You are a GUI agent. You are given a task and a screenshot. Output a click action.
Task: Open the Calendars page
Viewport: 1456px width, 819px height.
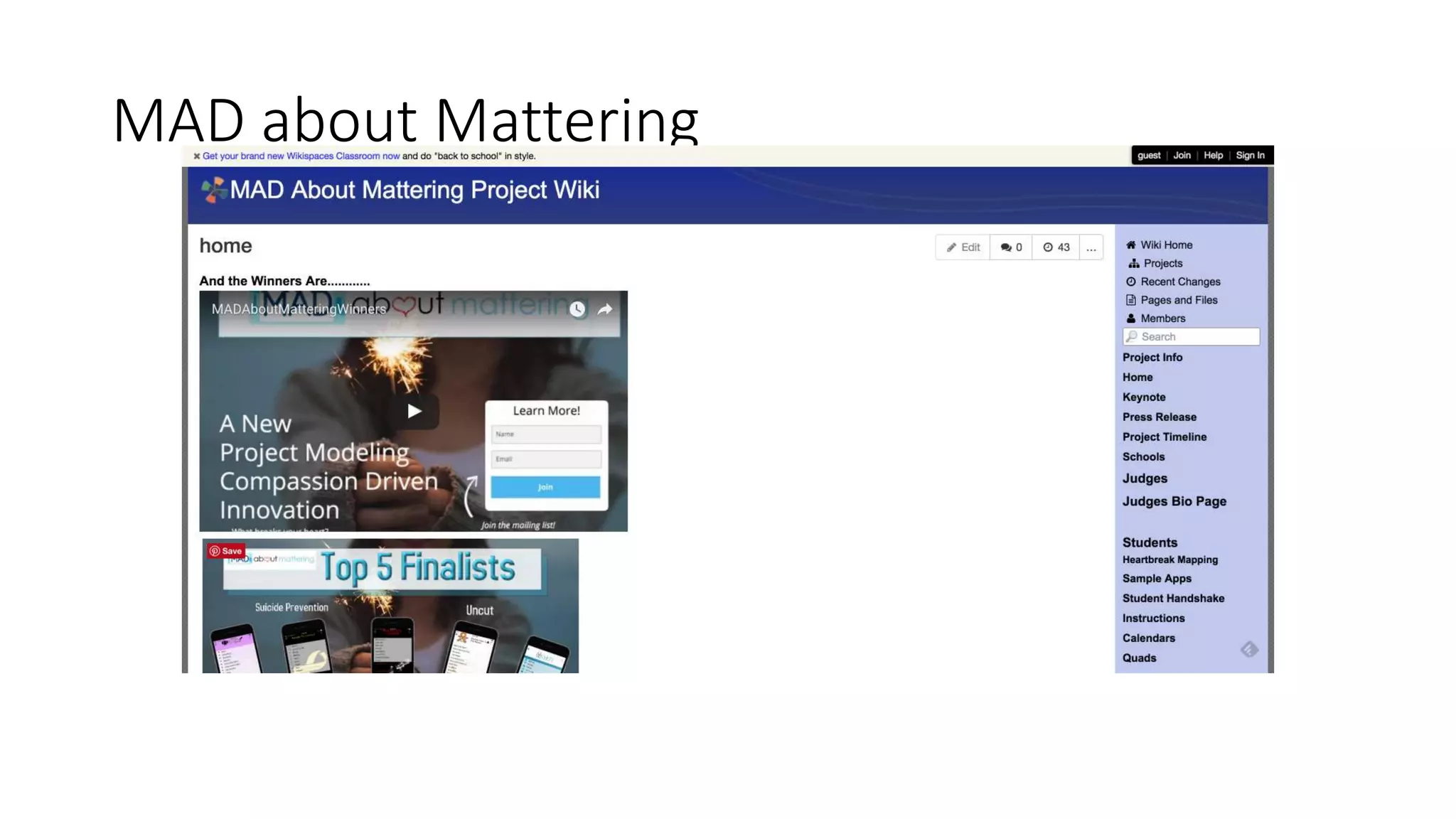(x=1149, y=638)
